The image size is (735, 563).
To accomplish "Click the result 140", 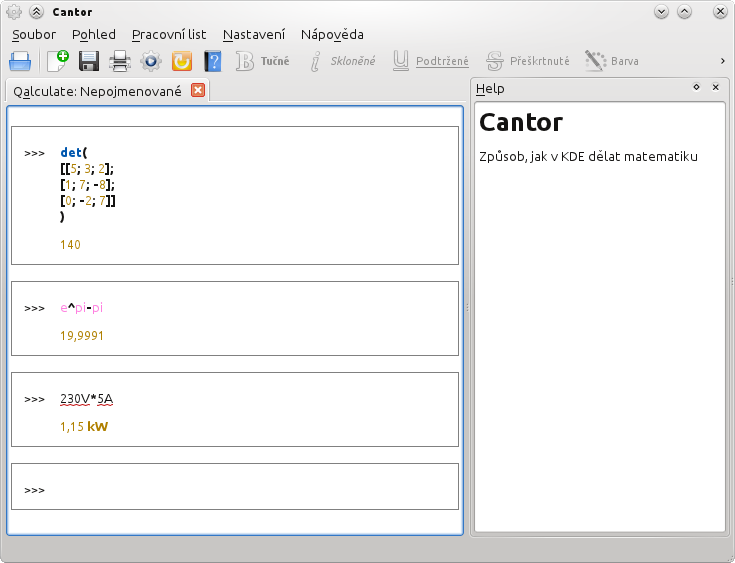I will coord(70,245).
